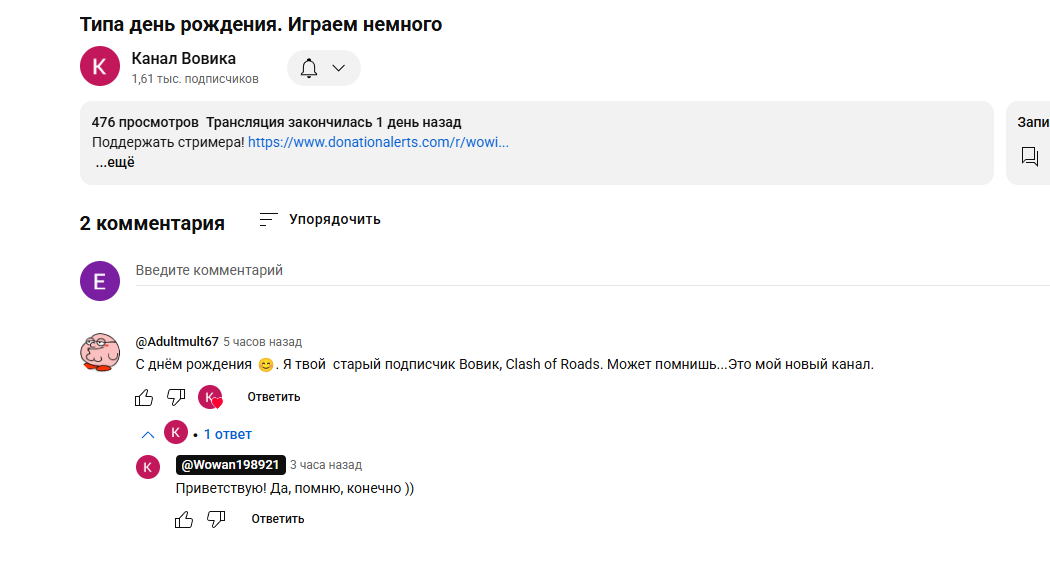Dislike the @Wowan198921 reply
The height and width of the screenshot is (564, 1050).
tap(216, 519)
